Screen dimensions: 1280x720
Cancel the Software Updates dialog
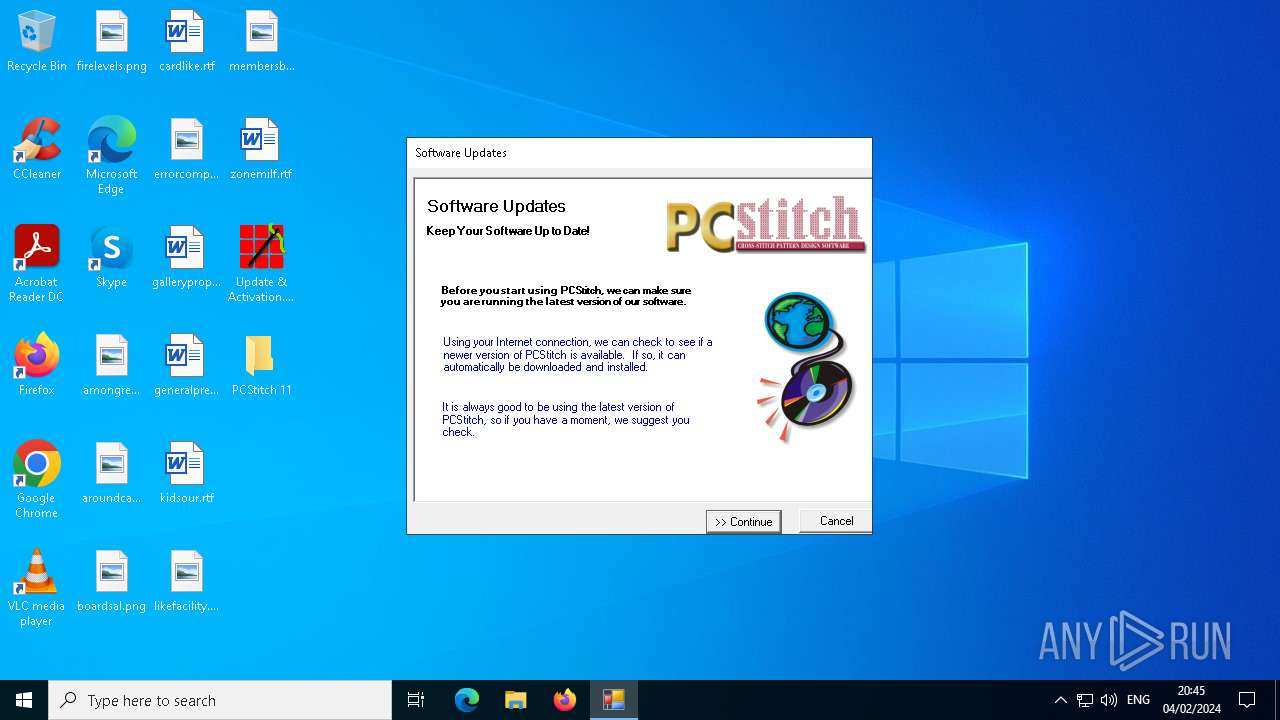(x=836, y=521)
